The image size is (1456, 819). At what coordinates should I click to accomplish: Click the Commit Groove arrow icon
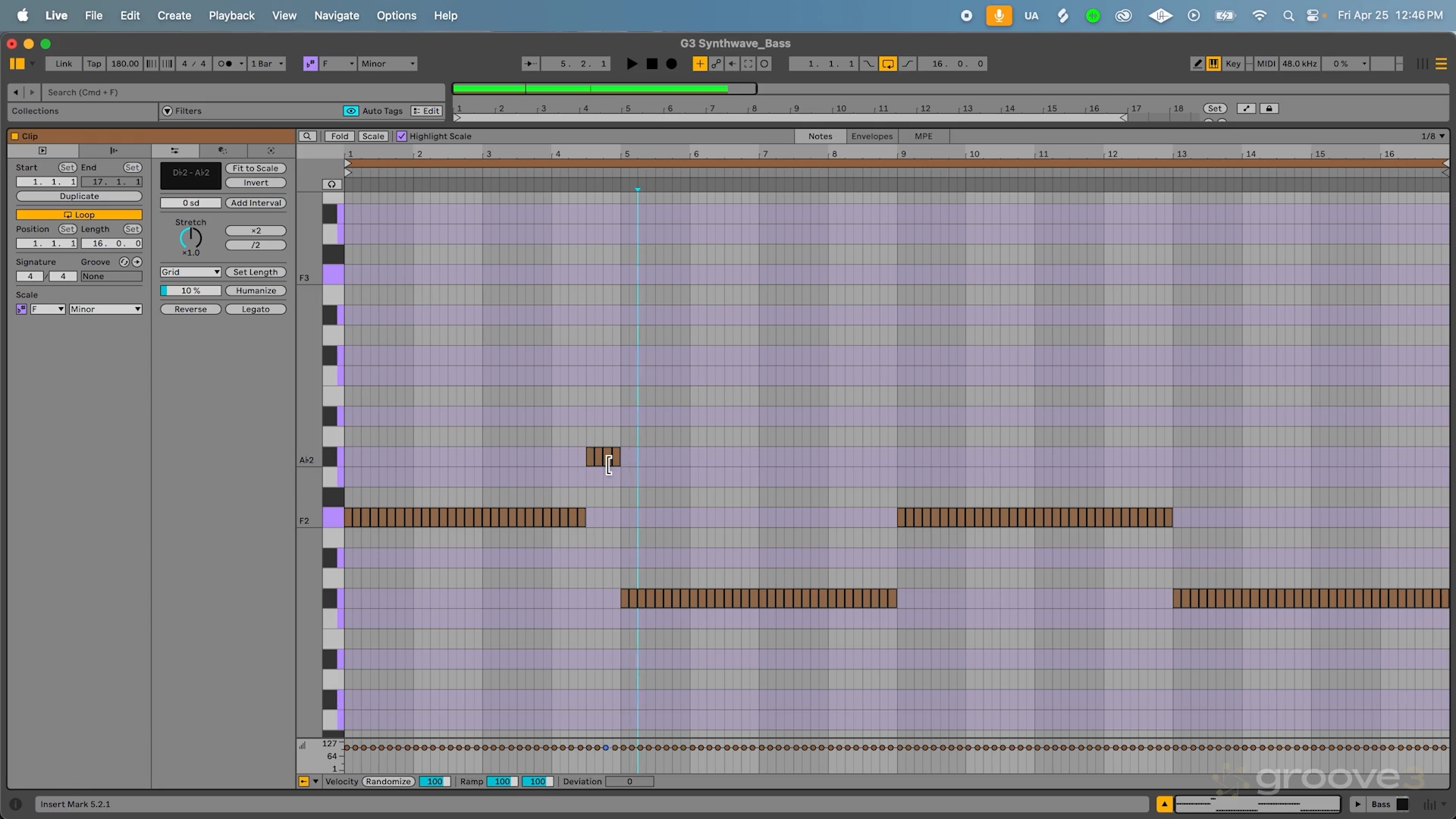point(136,262)
